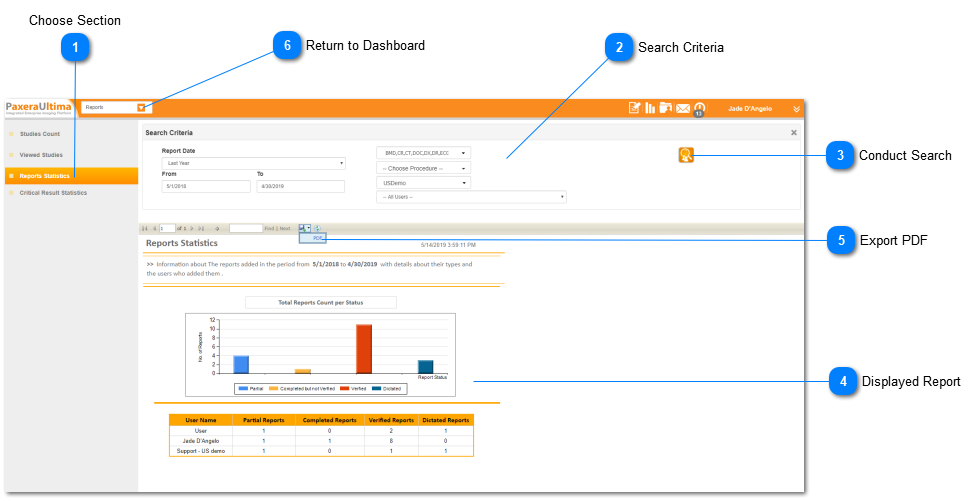
Task: Click the dark blue Dictated bar
Action: (x=426, y=366)
